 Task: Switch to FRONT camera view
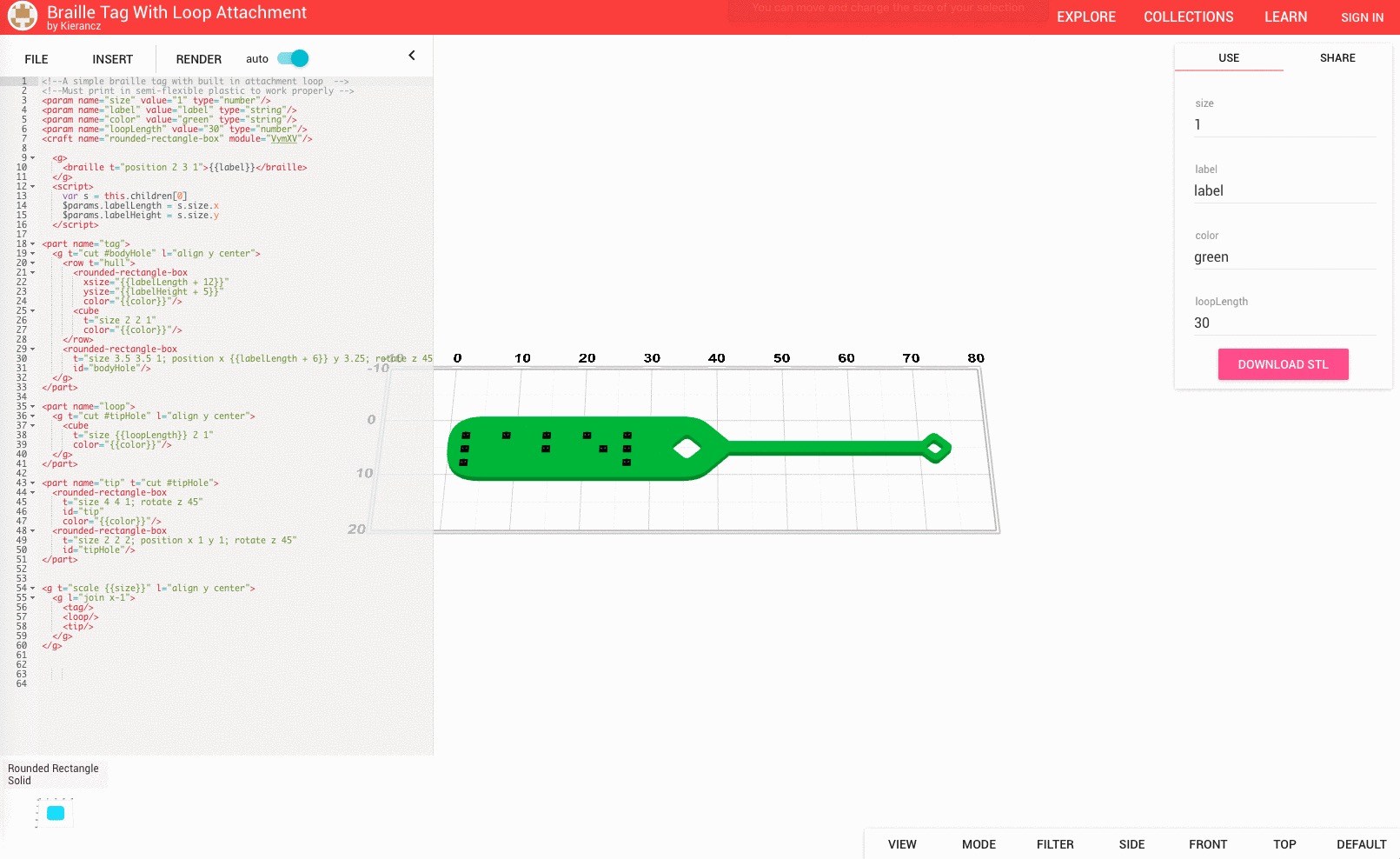coord(1208,844)
